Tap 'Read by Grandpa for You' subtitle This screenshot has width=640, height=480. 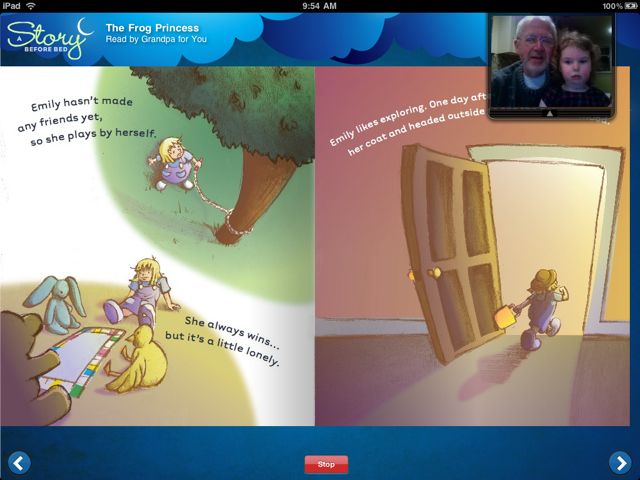coord(156,39)
